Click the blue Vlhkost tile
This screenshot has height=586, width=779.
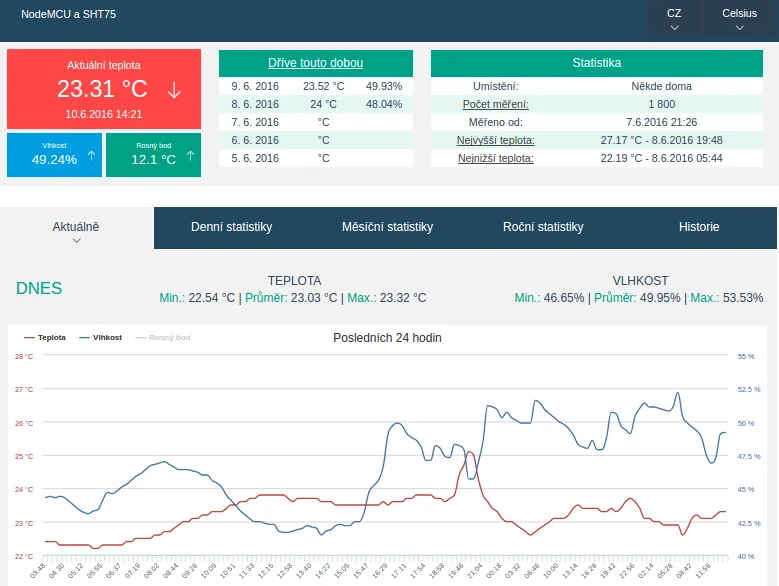(x=54, y=155)
